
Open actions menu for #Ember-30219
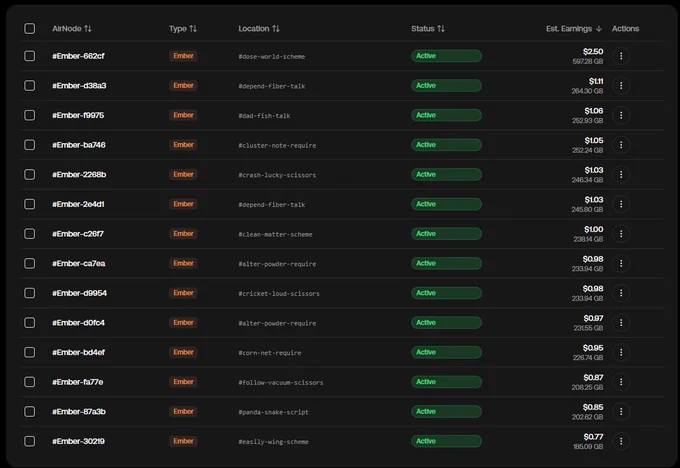(x=621, y=441)
